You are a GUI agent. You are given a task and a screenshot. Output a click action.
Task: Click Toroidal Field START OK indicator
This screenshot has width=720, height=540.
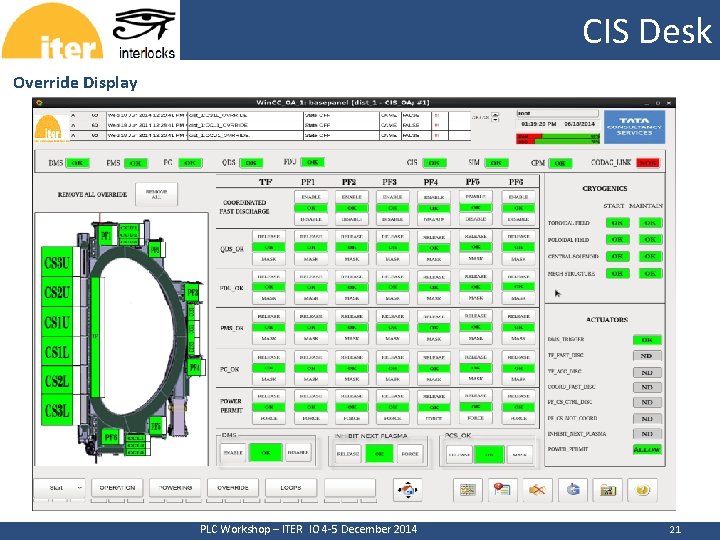pos(618,223)
